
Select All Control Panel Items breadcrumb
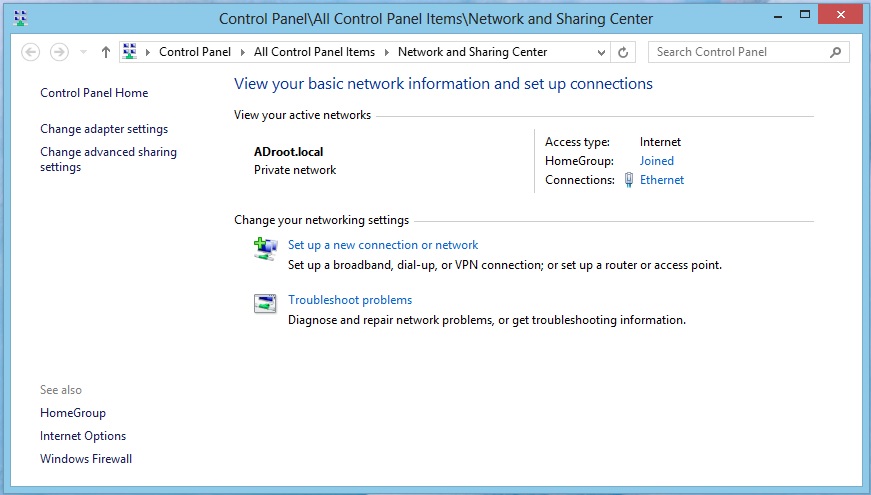point(314,52)
